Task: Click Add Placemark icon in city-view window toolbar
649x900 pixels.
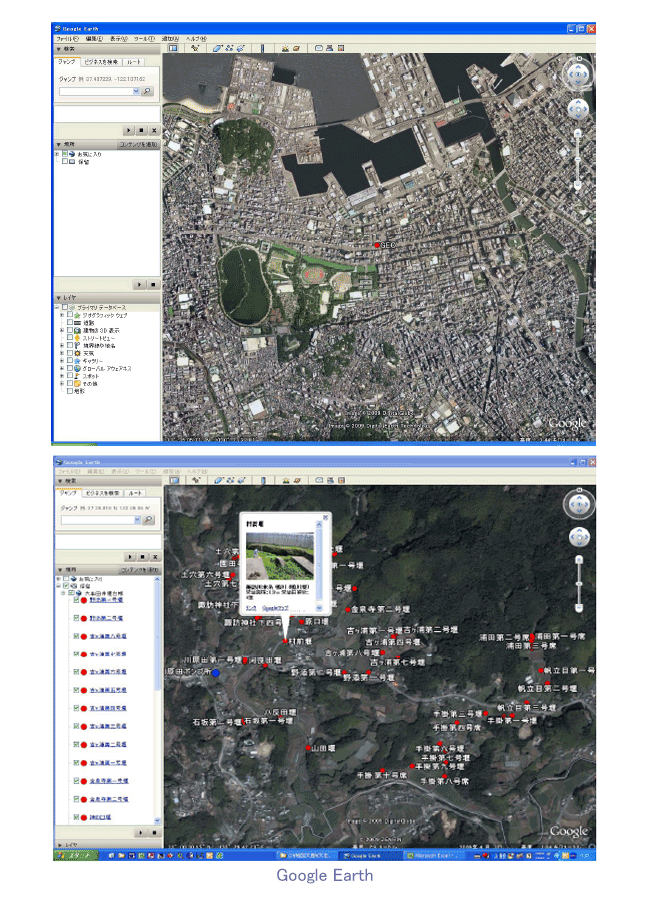Action: (195, 48)
